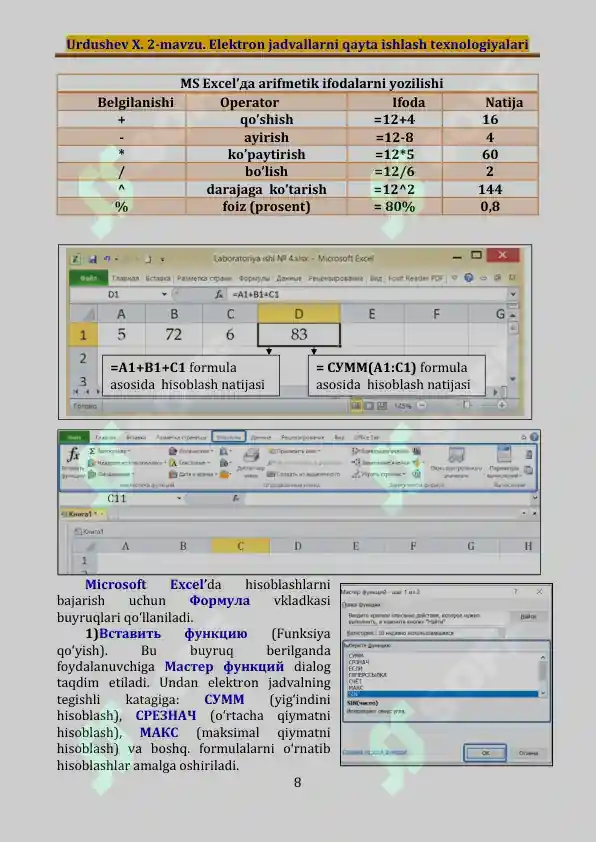Click the large fx Insert Function icon
The height and width of the screenshot is (842, 596).
tap(74, 455)
